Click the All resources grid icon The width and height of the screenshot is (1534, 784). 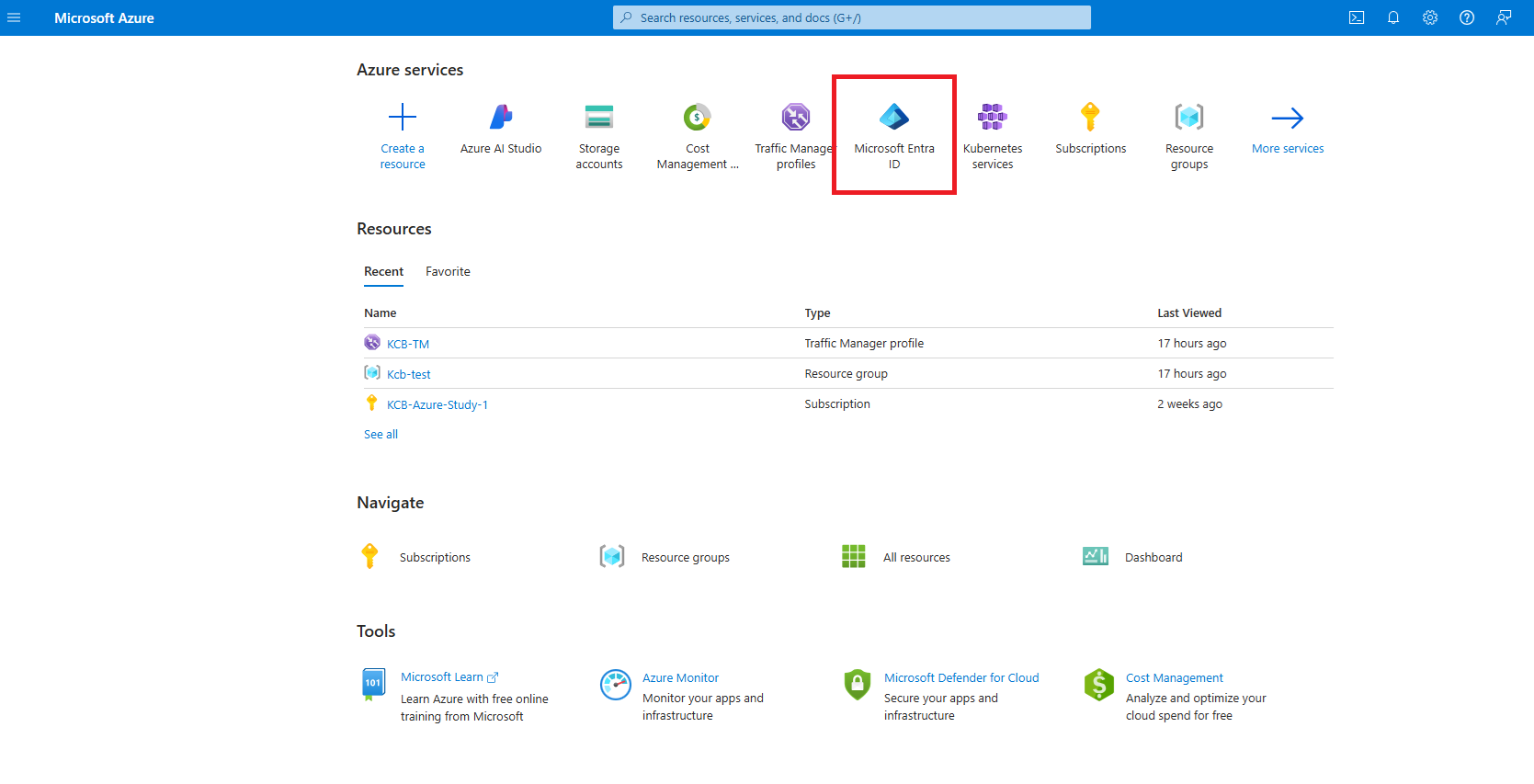(854, 556)
